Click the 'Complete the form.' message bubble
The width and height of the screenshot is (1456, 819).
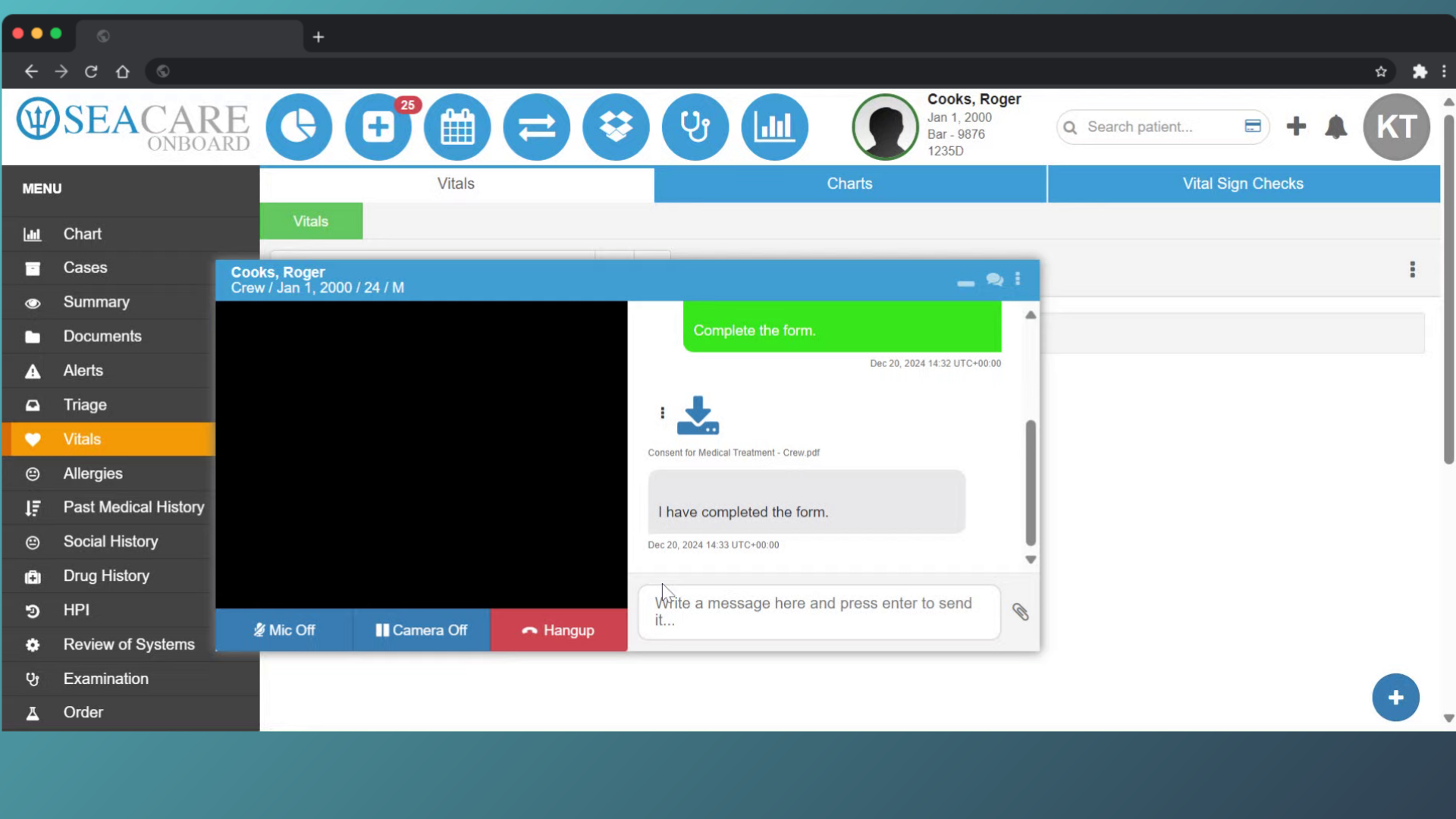842,327
